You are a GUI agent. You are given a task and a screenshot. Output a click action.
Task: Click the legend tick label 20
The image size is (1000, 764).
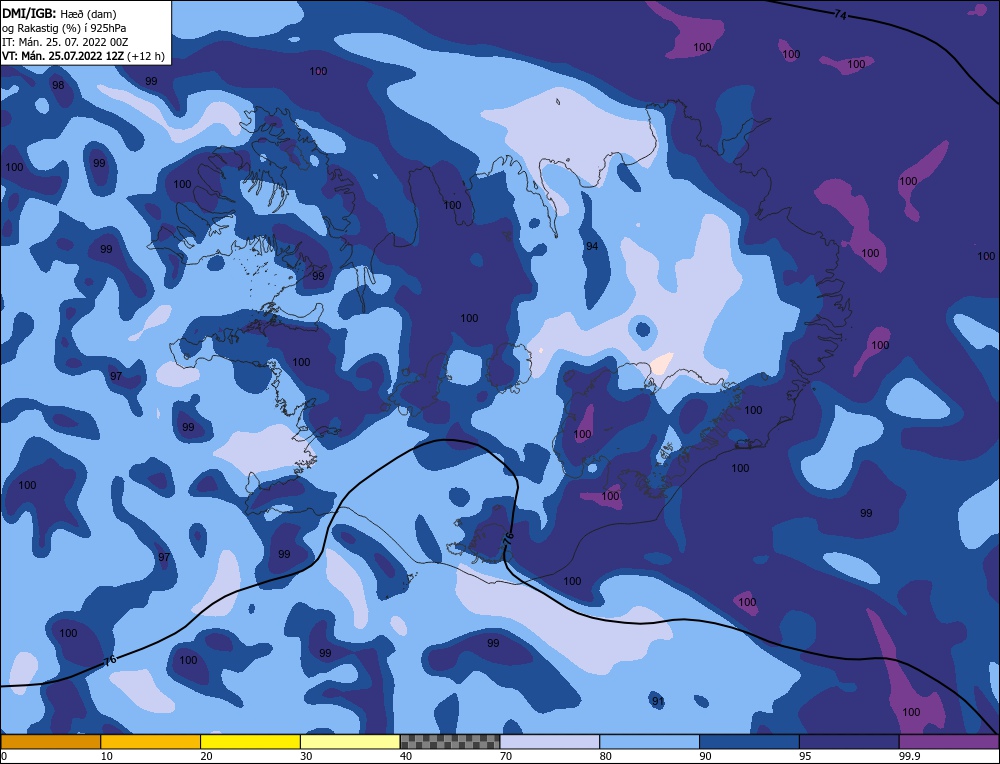(207, 756)
